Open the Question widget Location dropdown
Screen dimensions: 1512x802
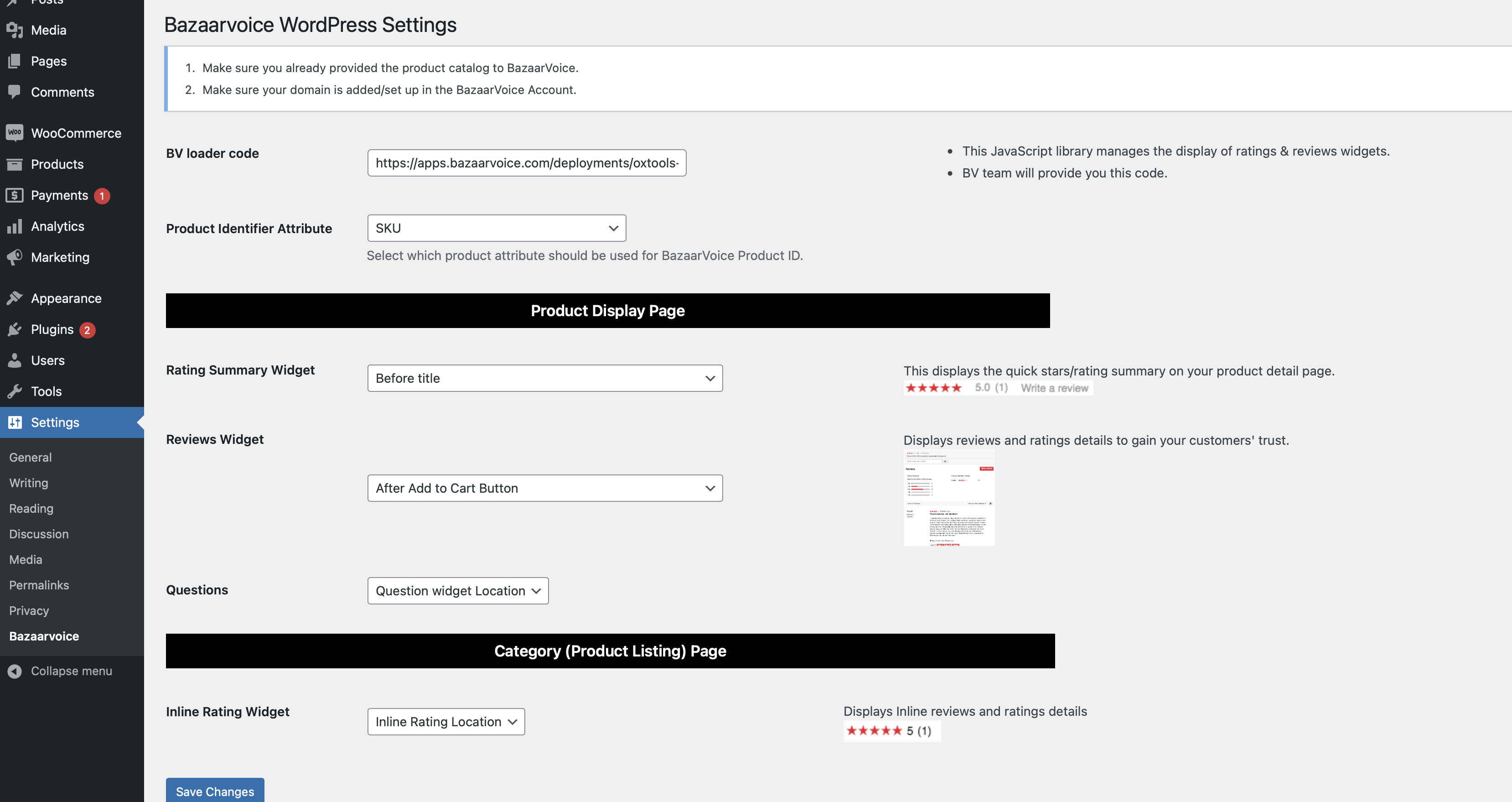[x=457, y=591]
